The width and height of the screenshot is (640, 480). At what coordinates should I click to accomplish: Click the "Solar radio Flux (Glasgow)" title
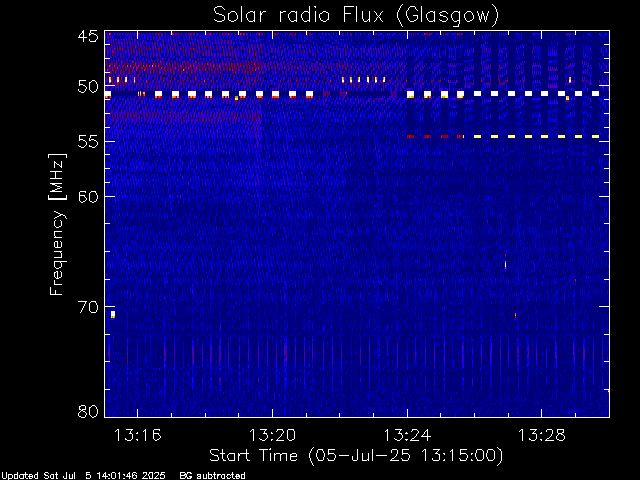coord(356,16)
